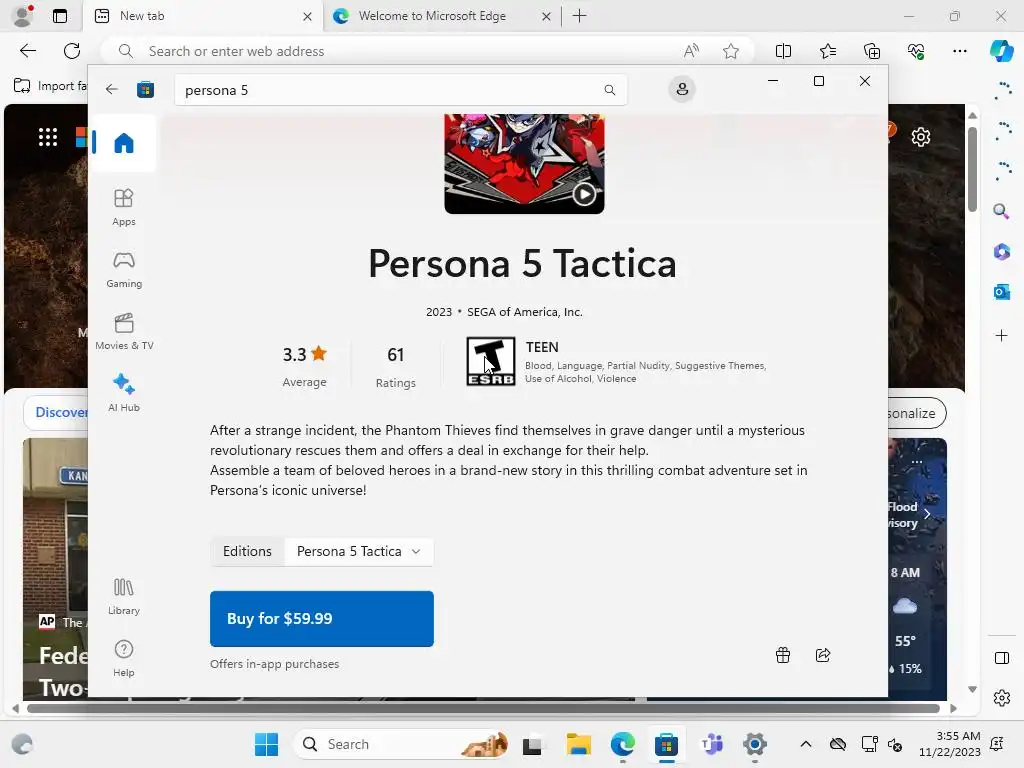Open Edge Favorites list
1024x768 pixels.
[x=827, y=51]
